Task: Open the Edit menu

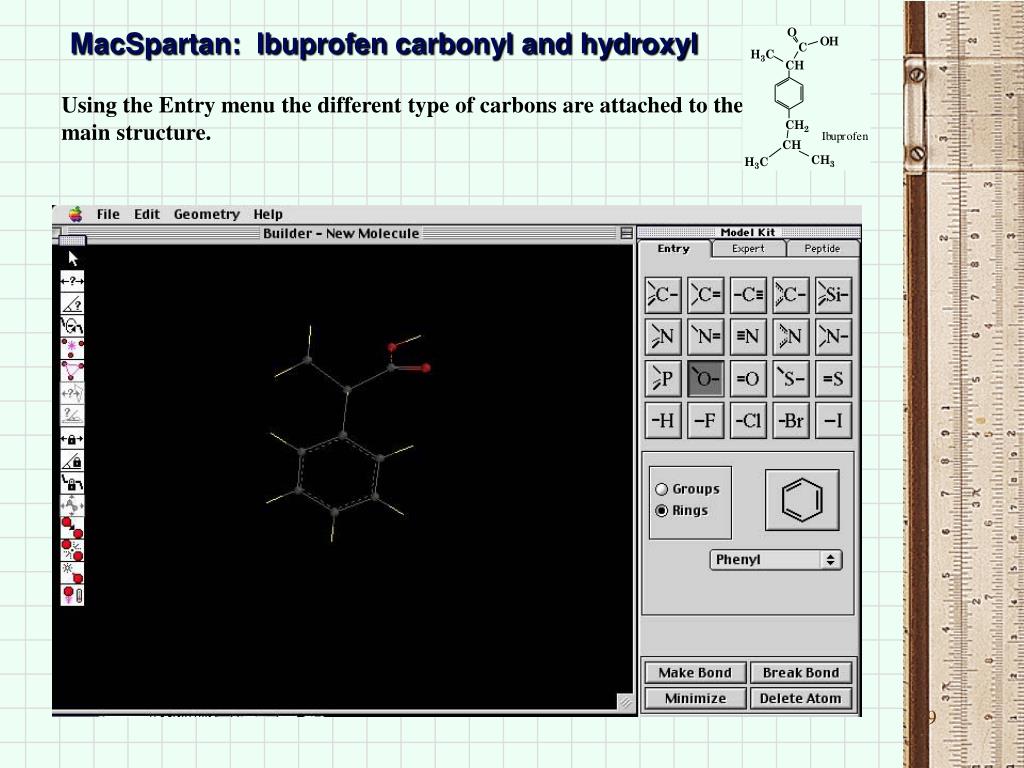Action: point(147,214)
